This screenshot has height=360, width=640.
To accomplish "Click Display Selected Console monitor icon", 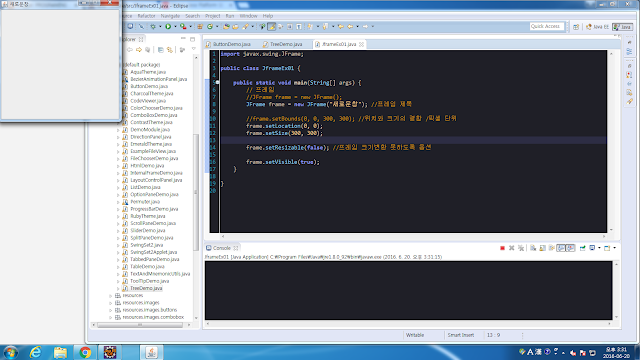I will click(592, 248).
